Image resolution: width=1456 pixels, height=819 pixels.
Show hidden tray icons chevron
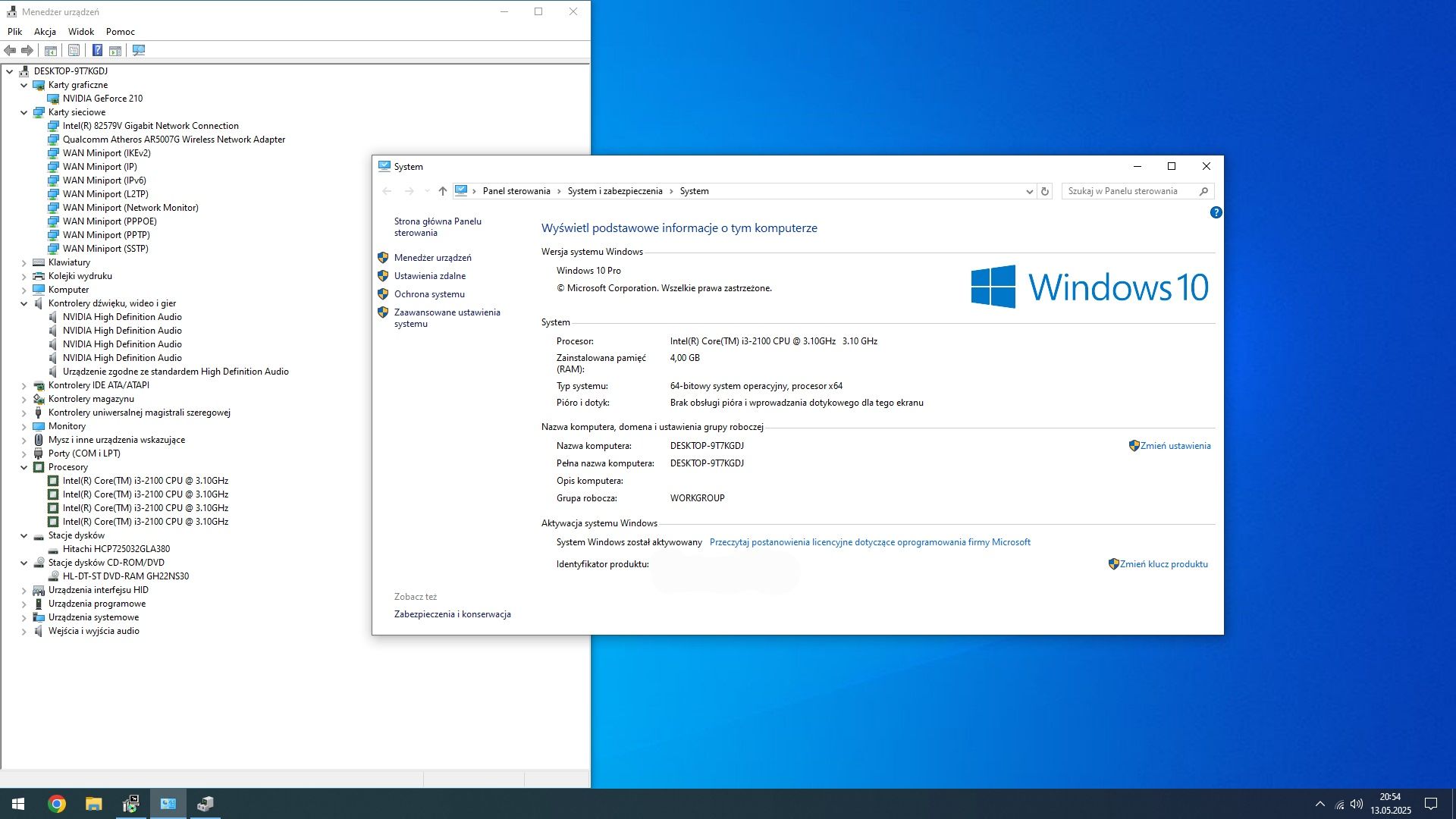[x=1320, y=804]
